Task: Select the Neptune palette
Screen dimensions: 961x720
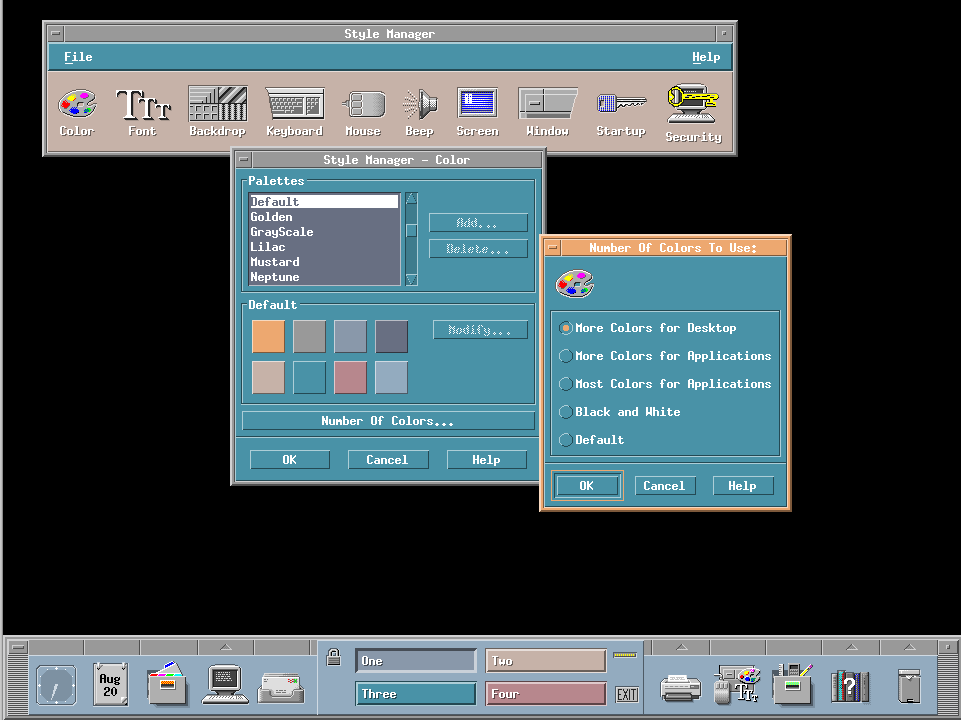Action: tap(324, 277)
